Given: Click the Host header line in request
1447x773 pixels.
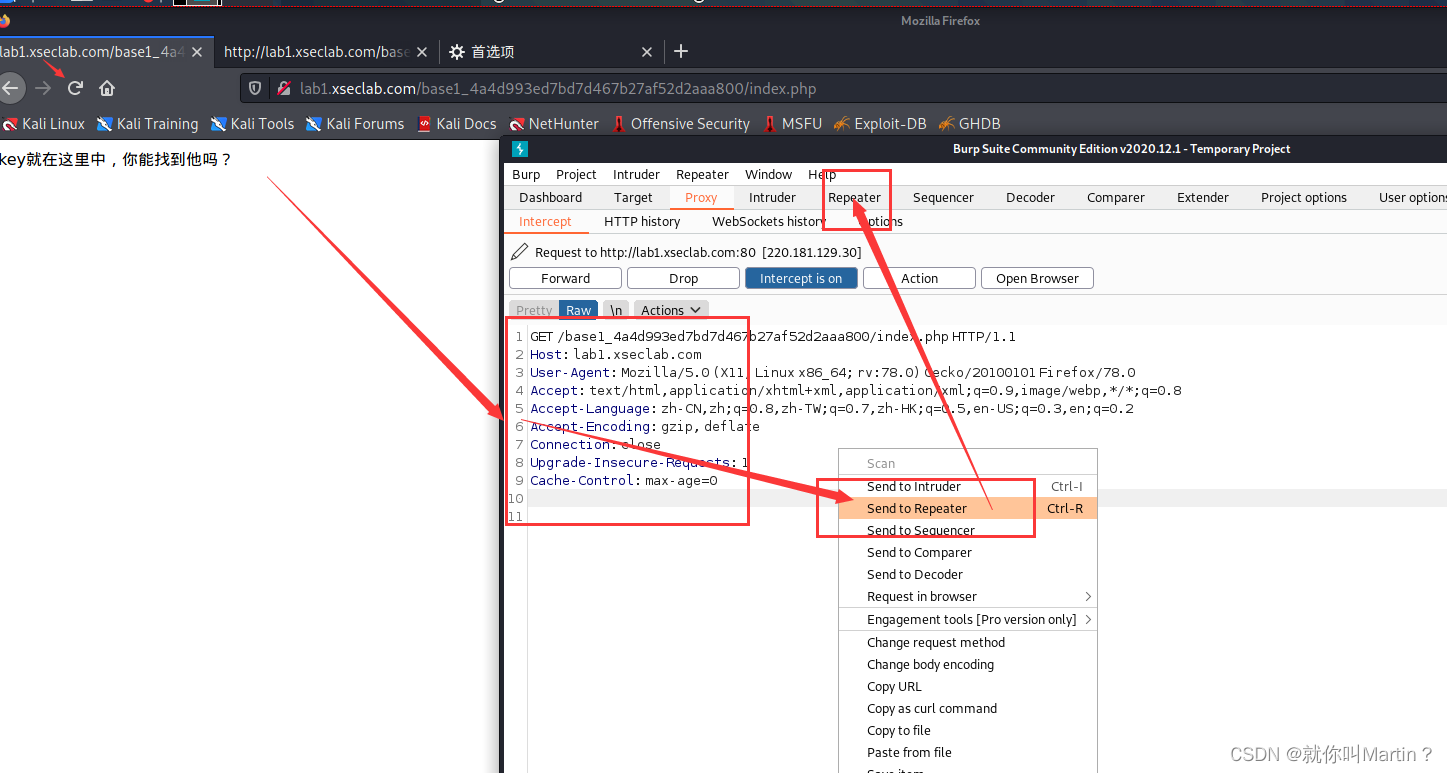Looking at the screenshot, I should [x=616, y=354].
